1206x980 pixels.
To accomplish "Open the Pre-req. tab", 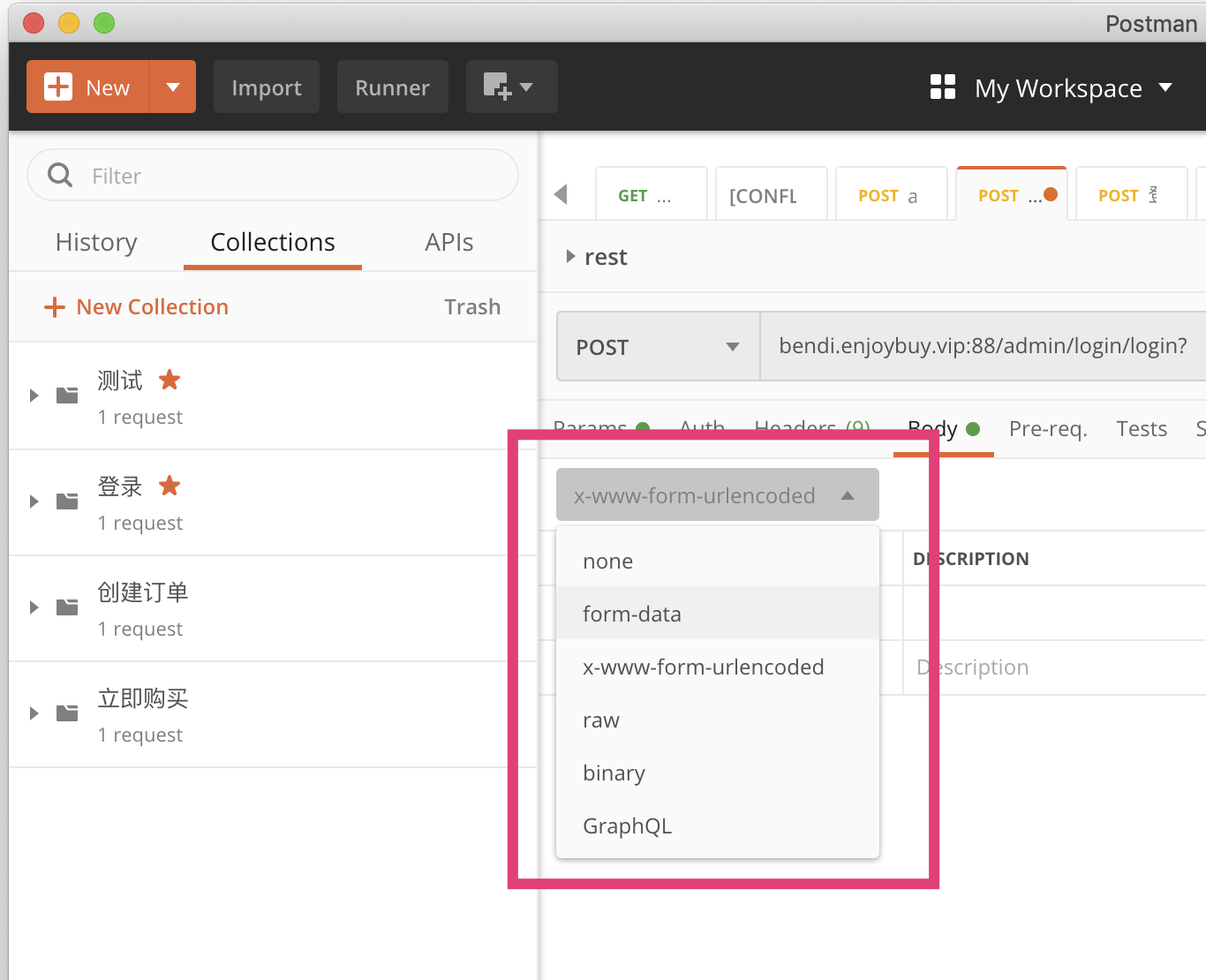I will coord(1048,429).
